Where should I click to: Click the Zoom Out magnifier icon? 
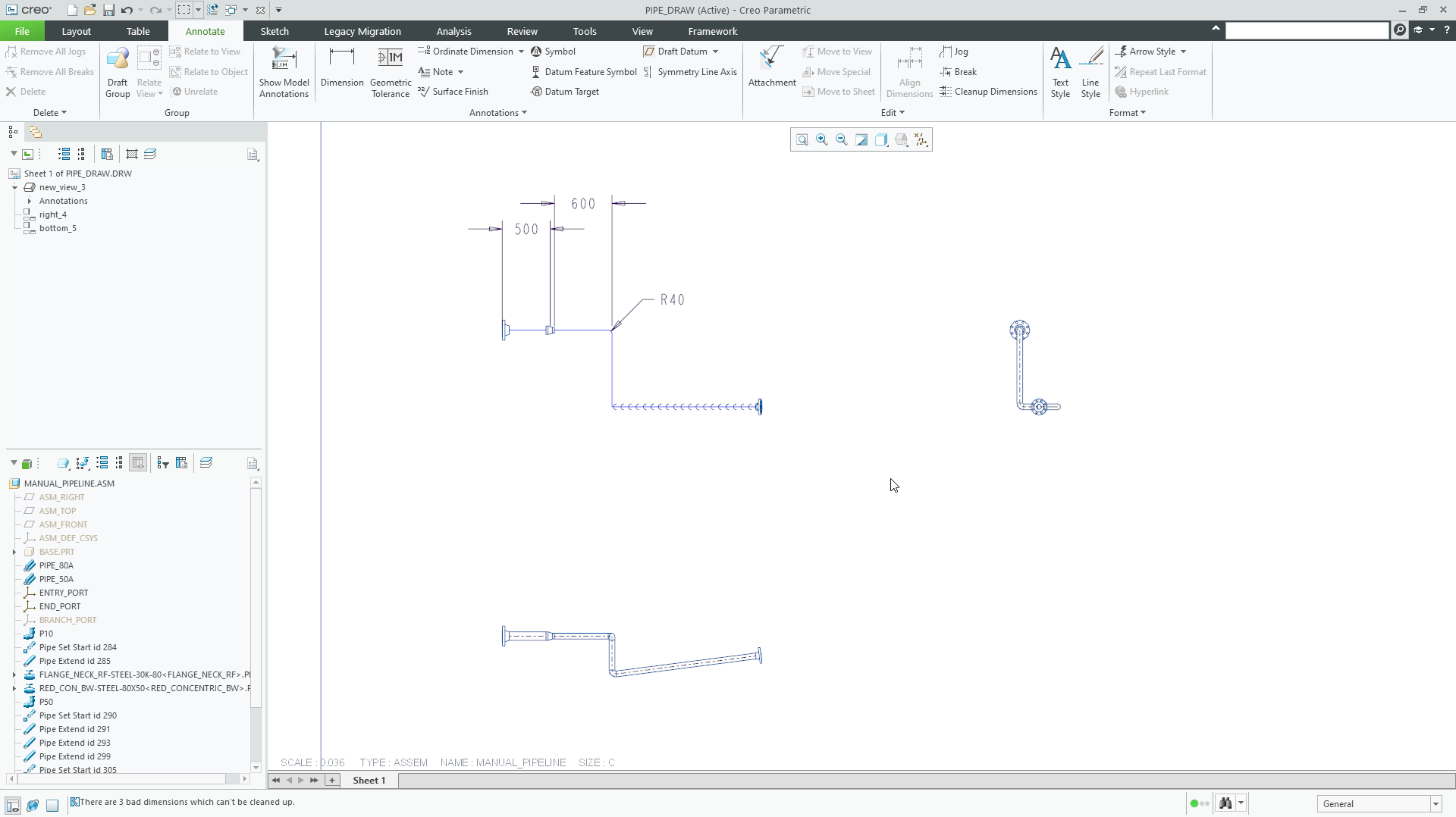click(842, 139)
